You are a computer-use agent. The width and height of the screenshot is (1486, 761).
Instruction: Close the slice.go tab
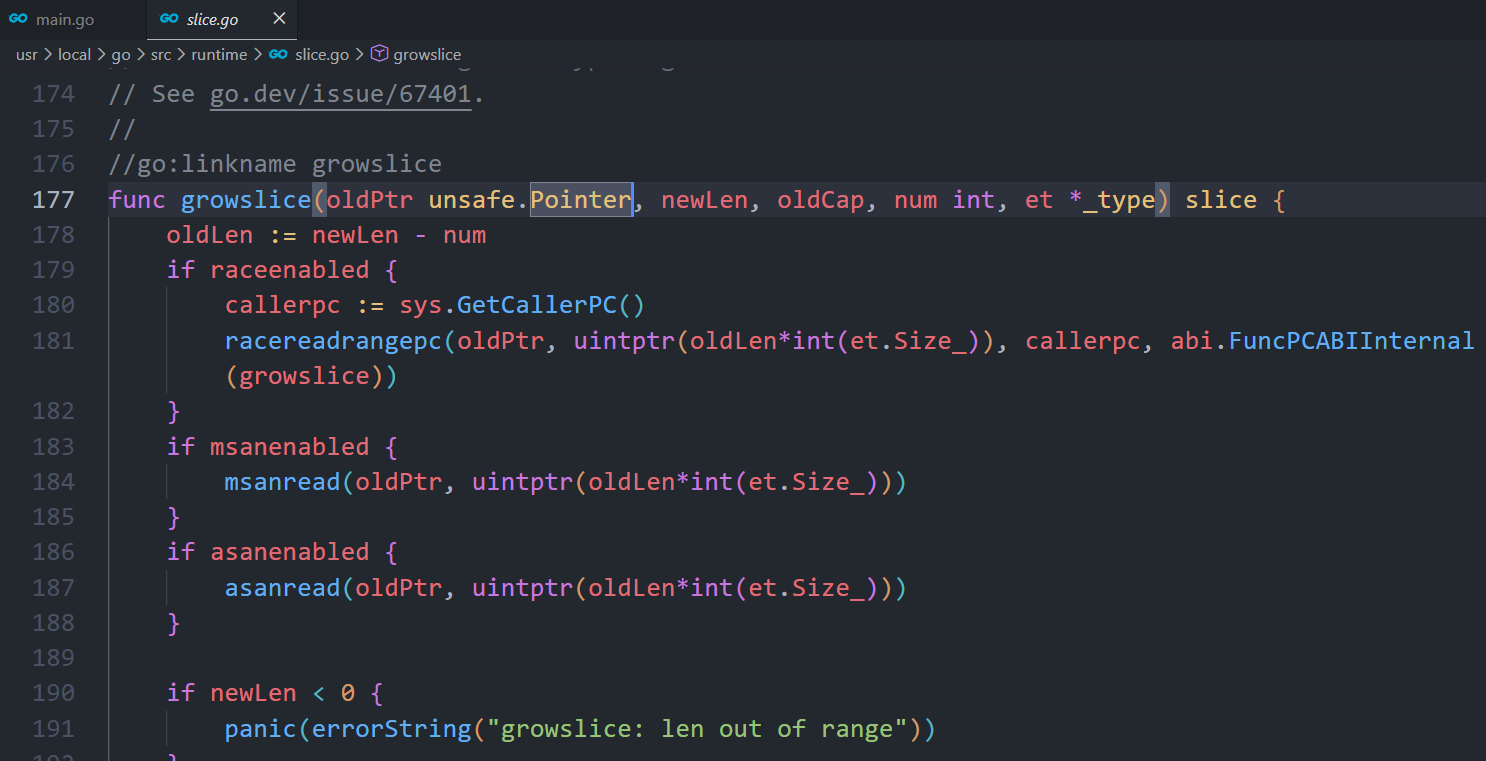click(279, 19)
